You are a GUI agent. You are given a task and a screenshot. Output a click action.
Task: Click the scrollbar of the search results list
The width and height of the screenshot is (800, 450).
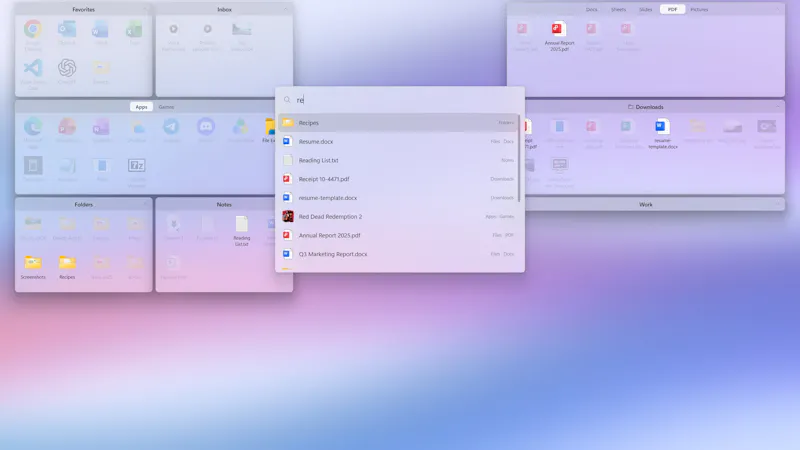coord(519,158)
